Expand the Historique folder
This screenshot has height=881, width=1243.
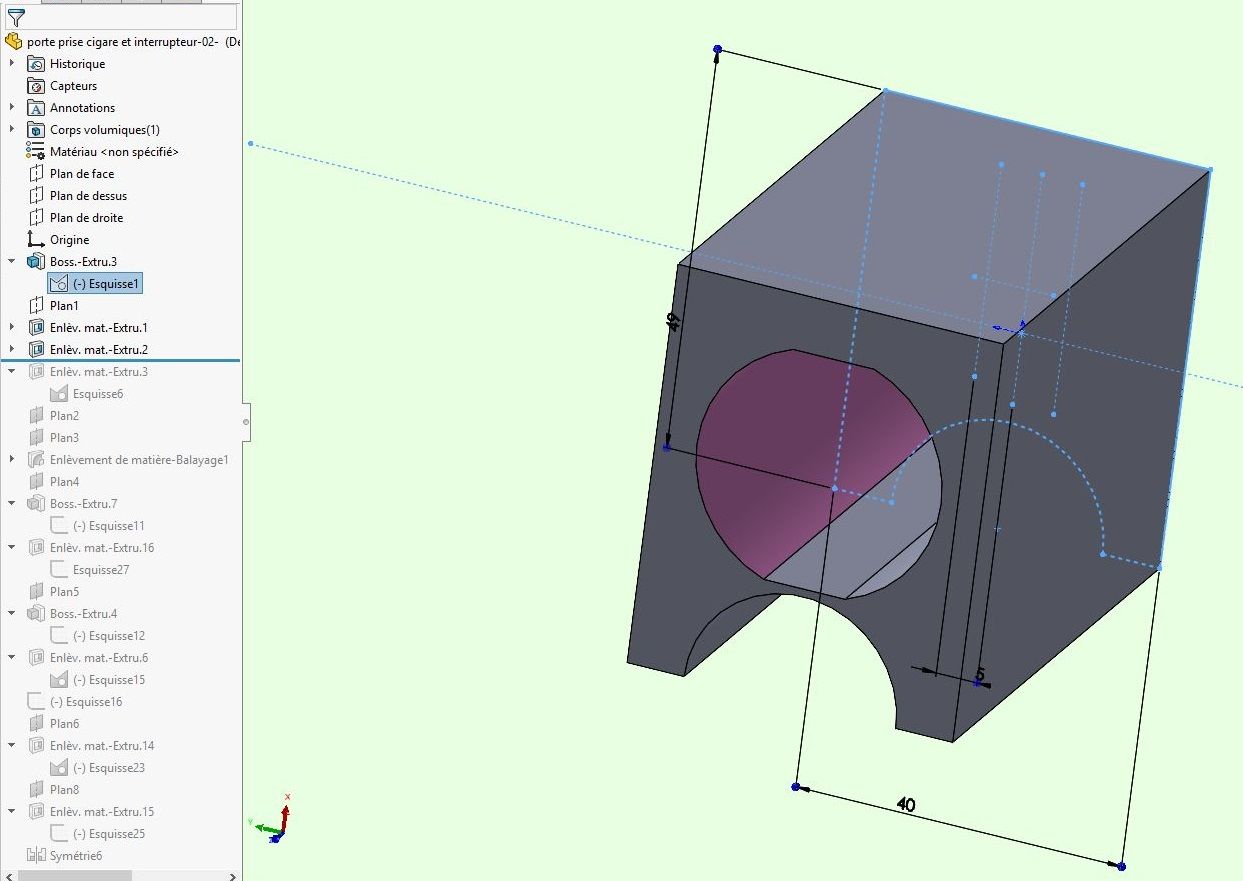pos(12,64)
